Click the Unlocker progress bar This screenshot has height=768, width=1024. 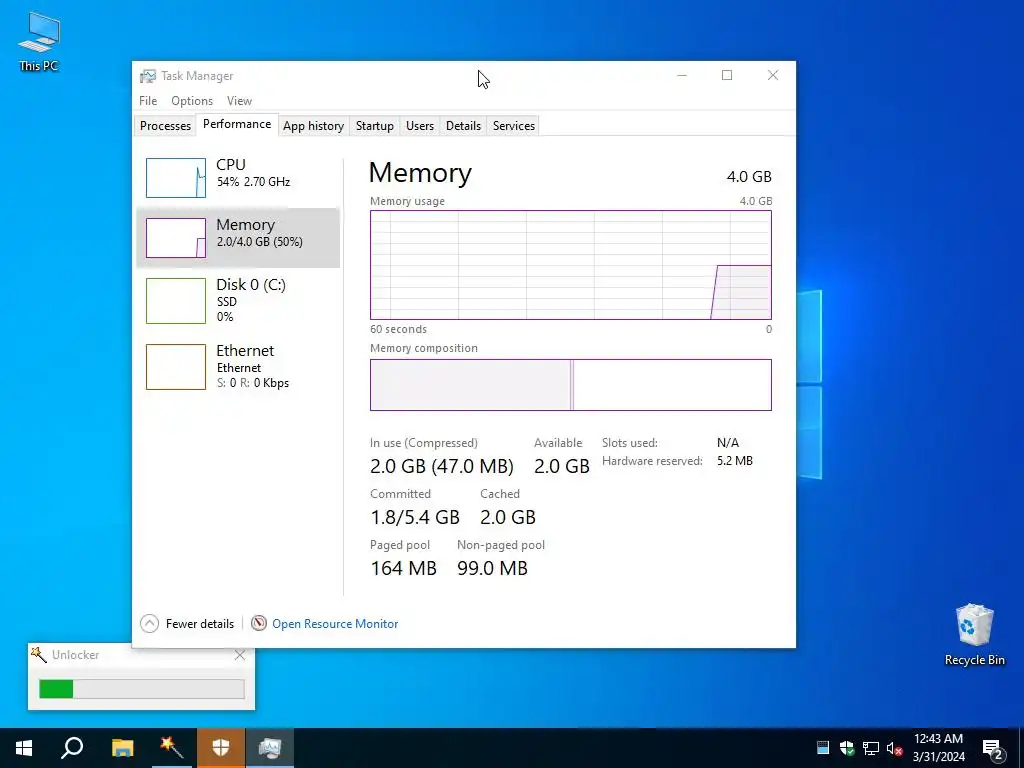point(142,689)
